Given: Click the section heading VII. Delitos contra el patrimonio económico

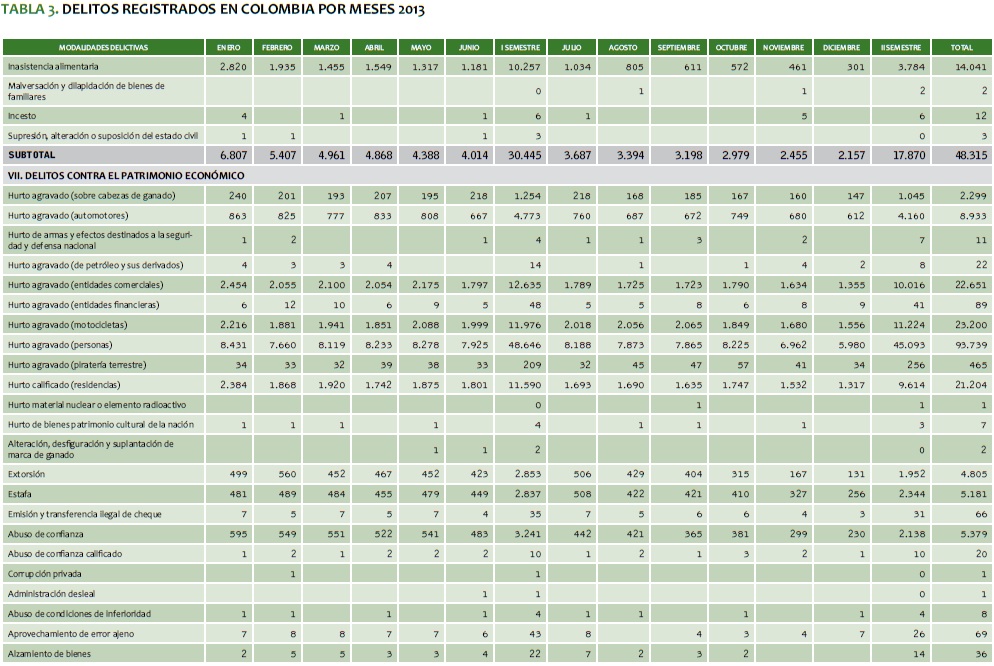Looking at the screenshot, I should 125,175.
